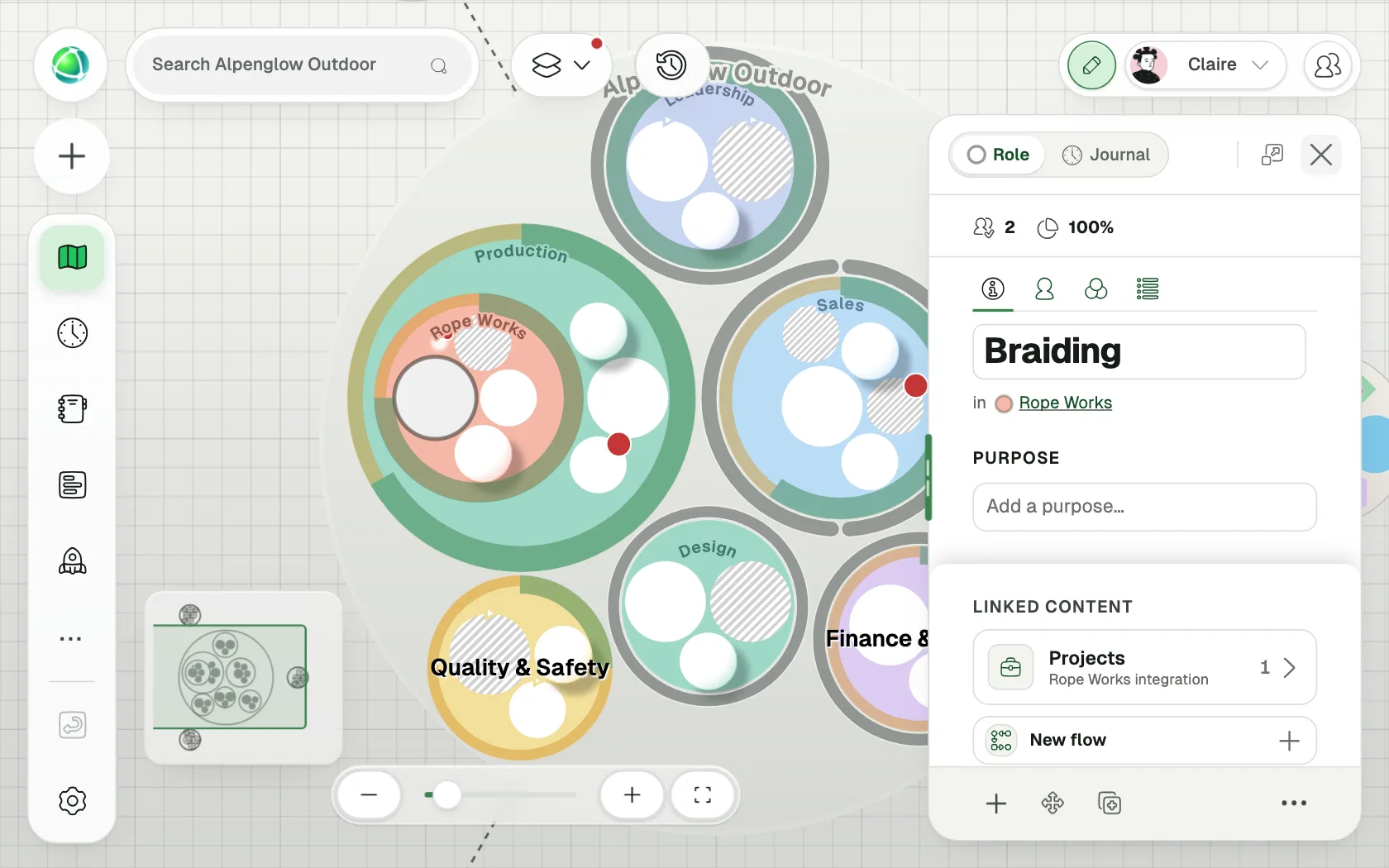Switch to the Journal tab

tap(1106, 155)
